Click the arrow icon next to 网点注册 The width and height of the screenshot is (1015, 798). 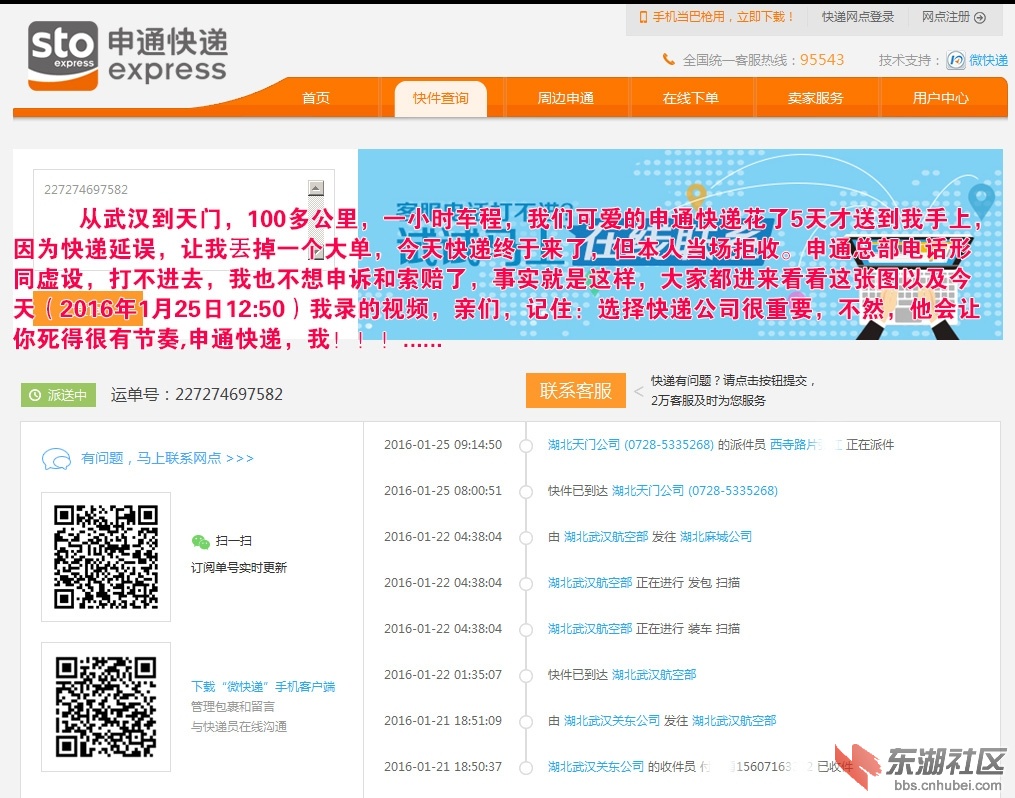pos(980,17)
